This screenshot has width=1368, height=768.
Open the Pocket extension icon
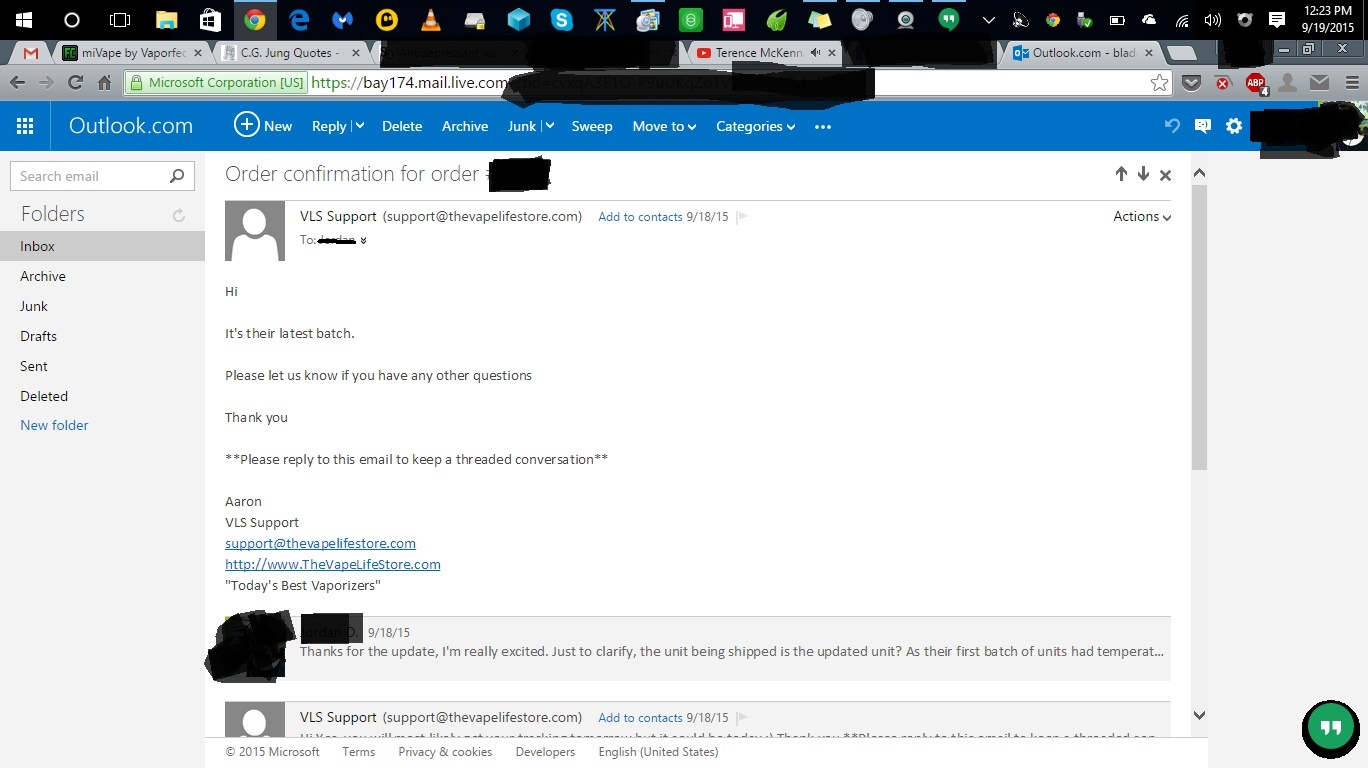pos(1191,83)
